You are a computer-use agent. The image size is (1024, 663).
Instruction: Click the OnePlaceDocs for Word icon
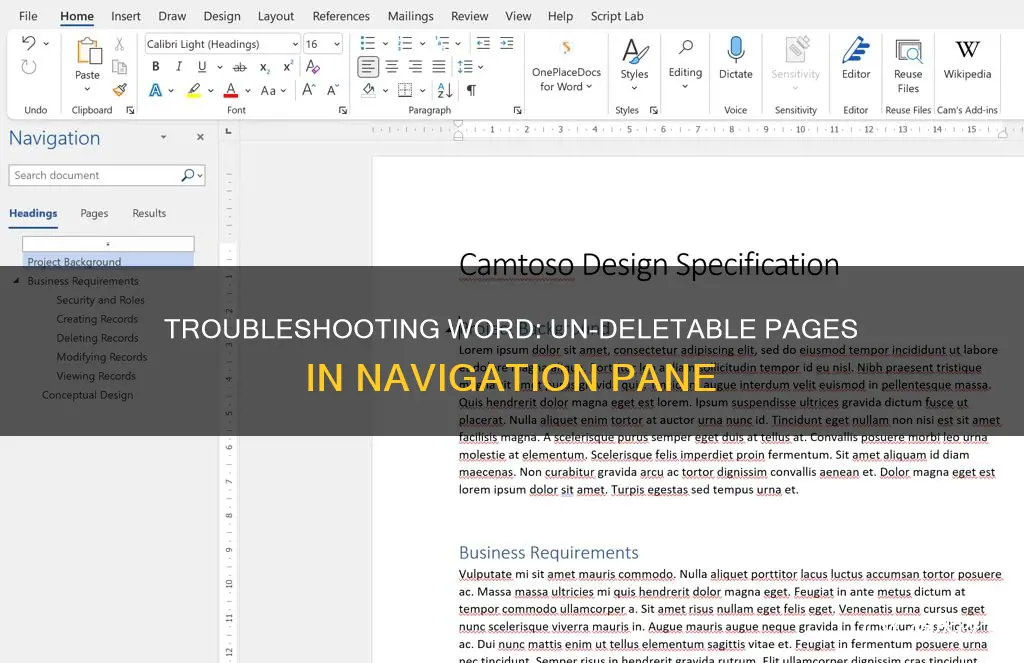click(566, 48)
